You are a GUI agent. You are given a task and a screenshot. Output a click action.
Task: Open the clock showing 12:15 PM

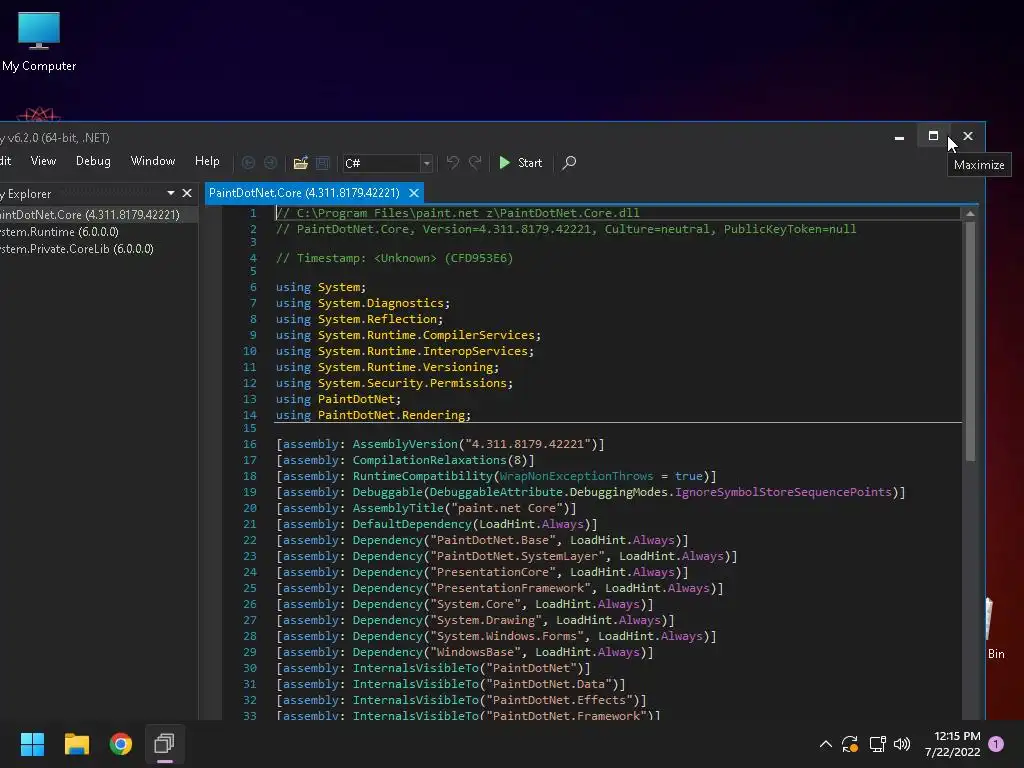point(952,744)
